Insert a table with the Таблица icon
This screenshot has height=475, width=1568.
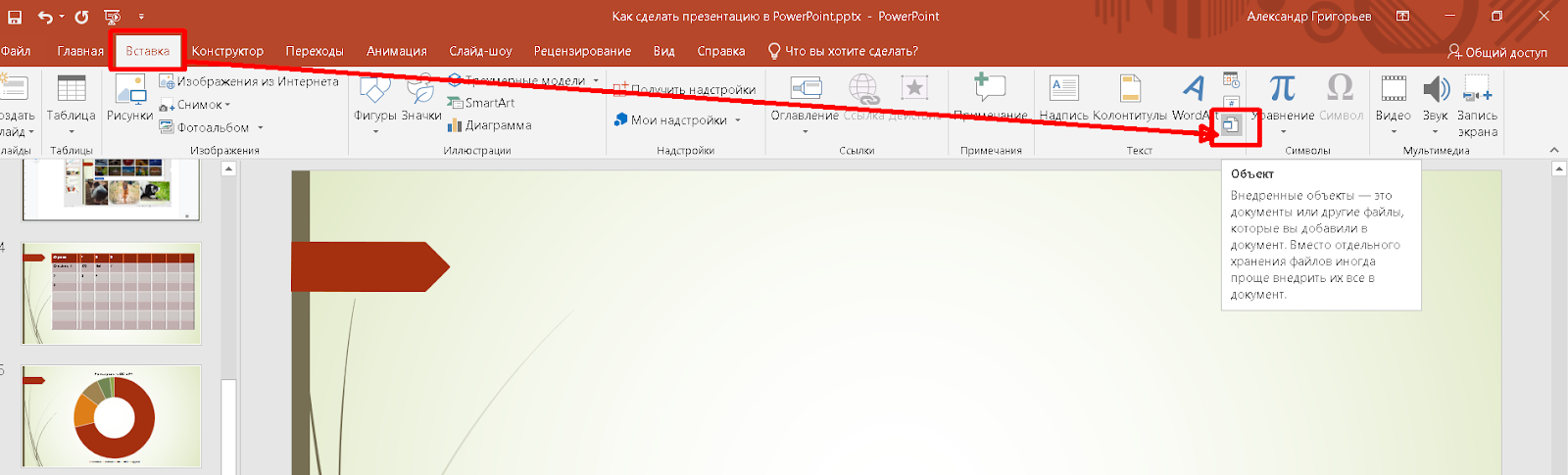pyautogui.click(x=71, y=98)
